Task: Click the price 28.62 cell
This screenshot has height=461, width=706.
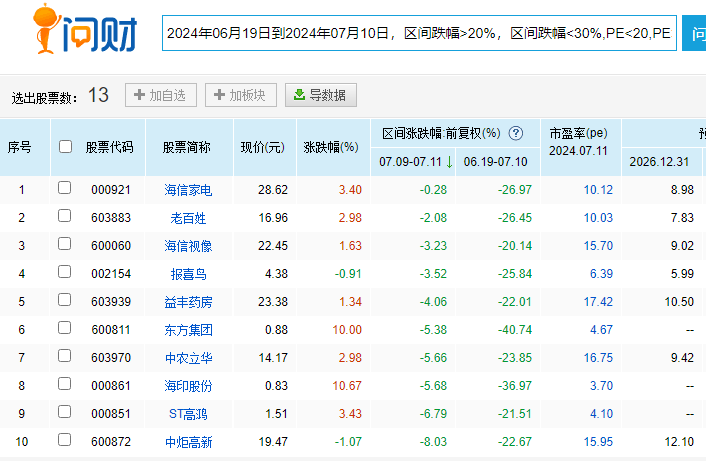Action: 273,190
